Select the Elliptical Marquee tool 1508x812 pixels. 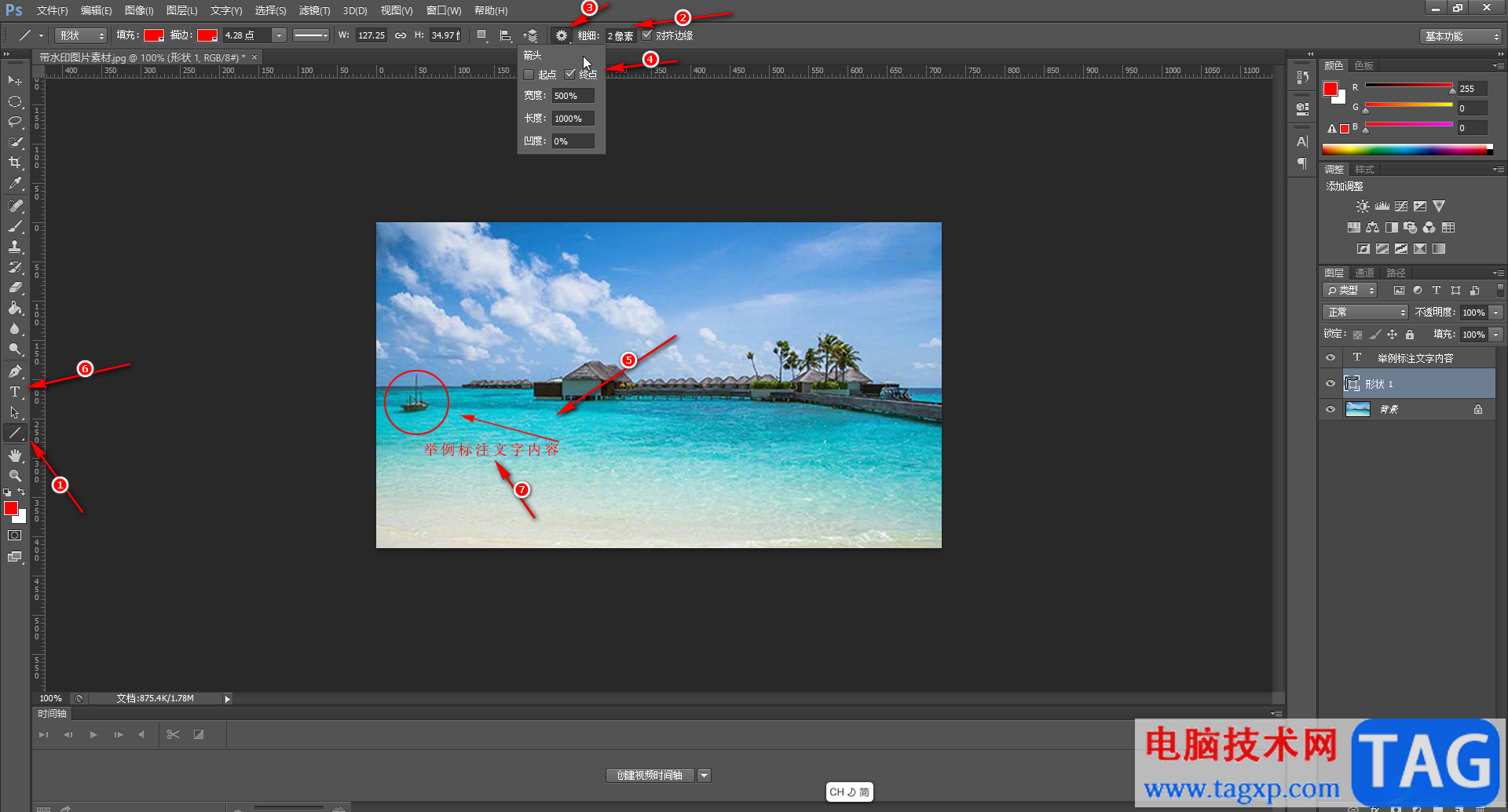point(15,101)
